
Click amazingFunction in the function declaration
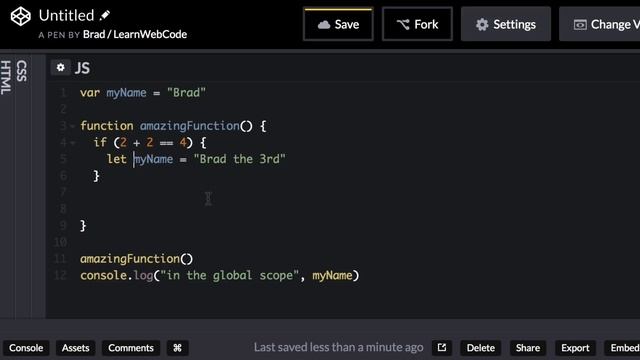click(x=190, y=126)
